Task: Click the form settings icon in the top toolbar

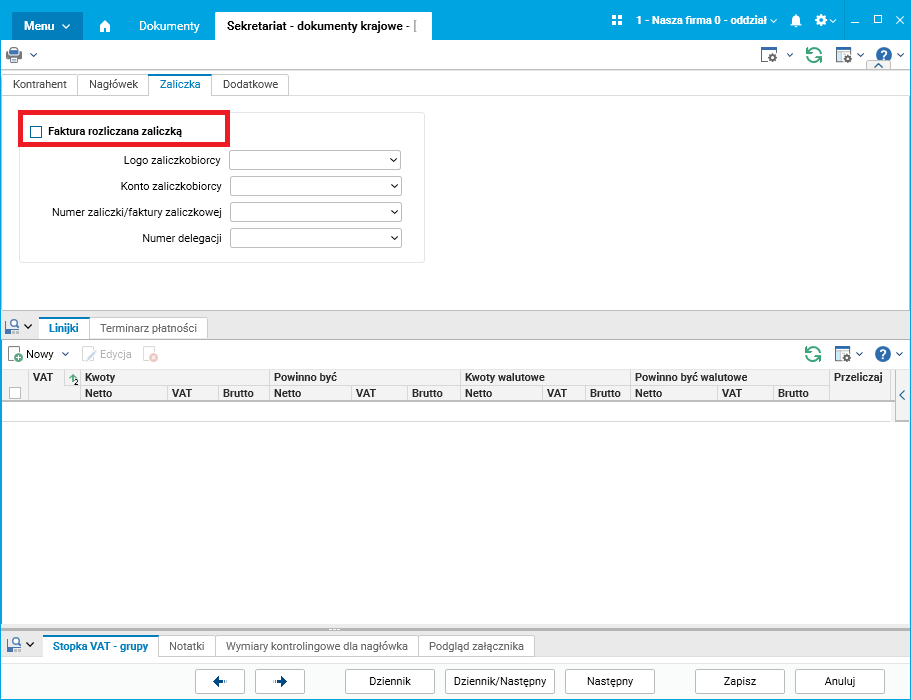Action: (x=769, y=55)
